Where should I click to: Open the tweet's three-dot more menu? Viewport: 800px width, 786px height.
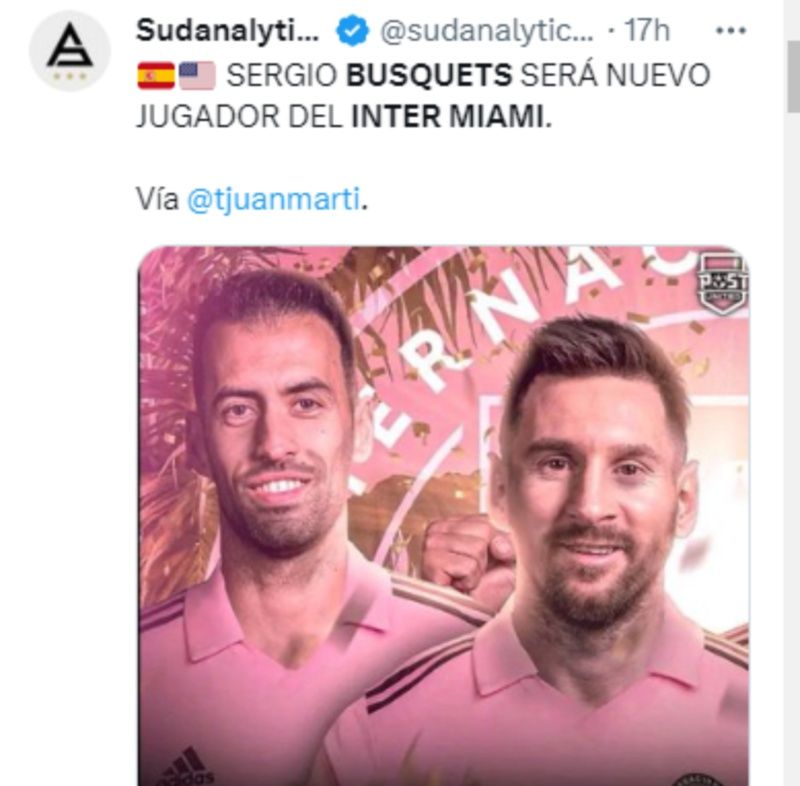731,31
